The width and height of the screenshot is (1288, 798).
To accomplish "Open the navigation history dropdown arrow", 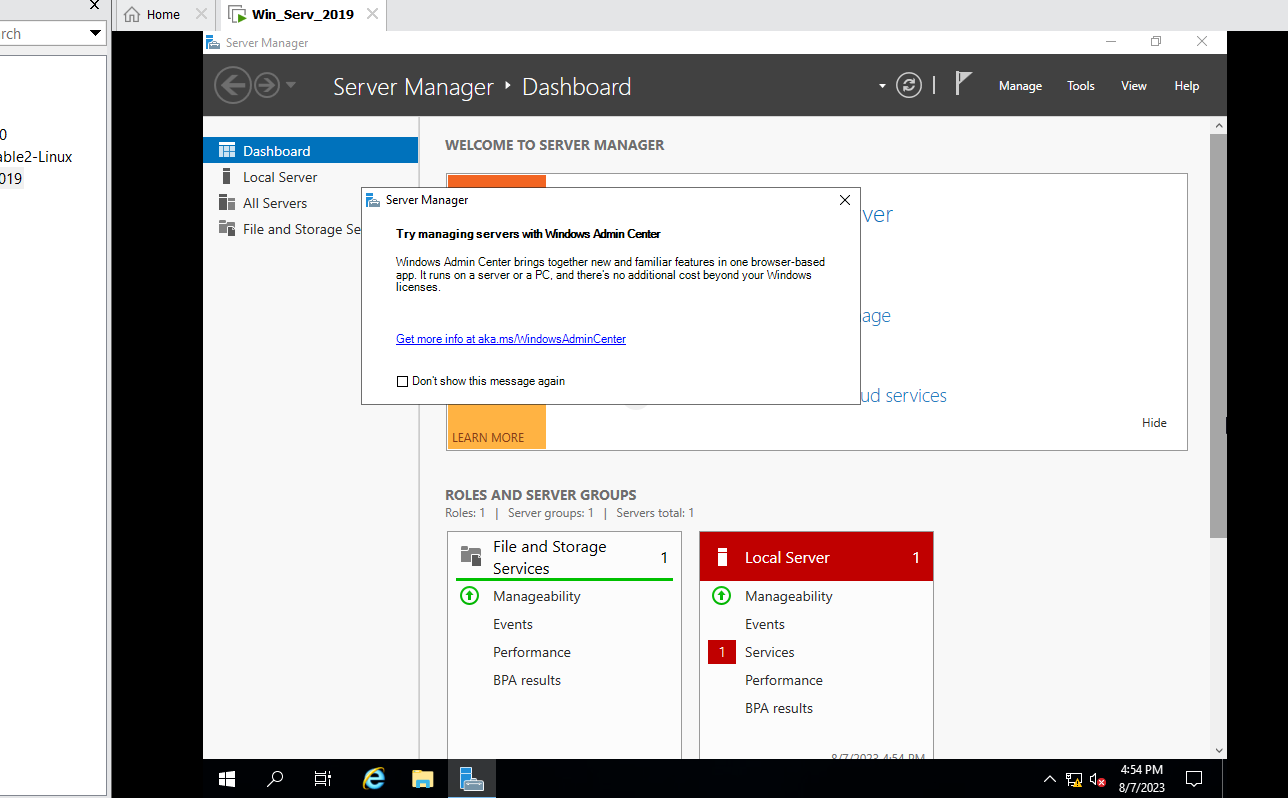I will click(291, 85).
